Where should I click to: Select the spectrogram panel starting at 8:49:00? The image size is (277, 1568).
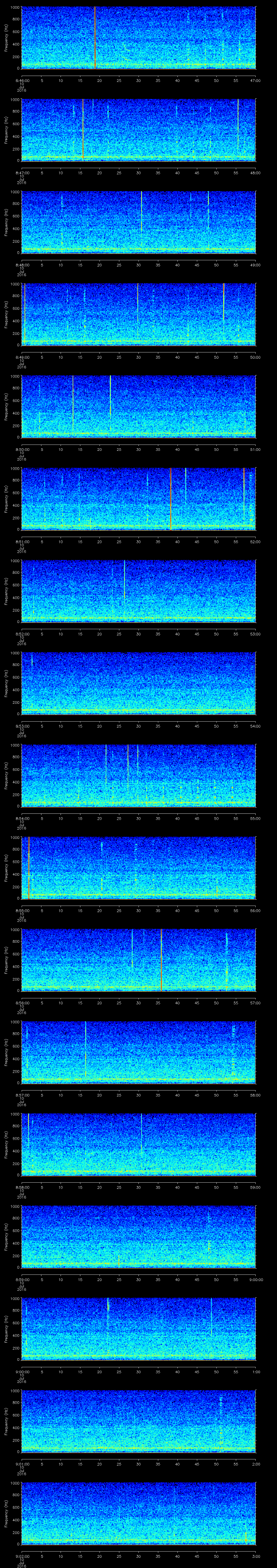[138, 315]
